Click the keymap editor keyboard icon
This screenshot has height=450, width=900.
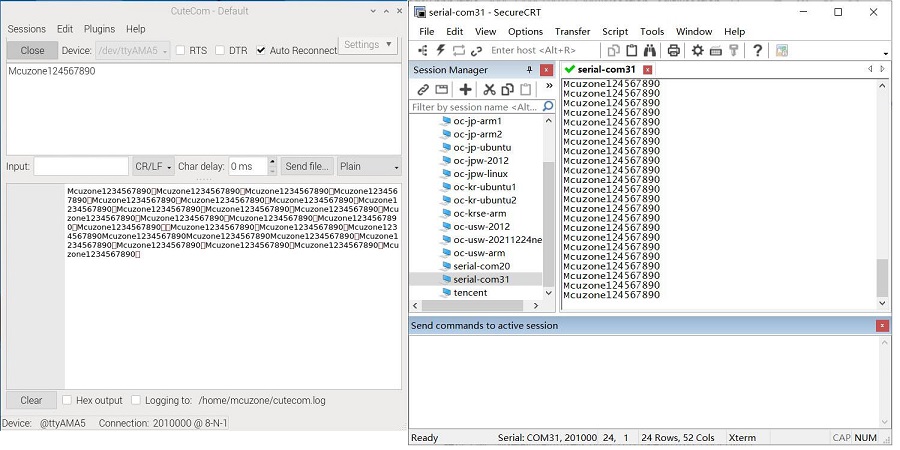tap(715, 51)
